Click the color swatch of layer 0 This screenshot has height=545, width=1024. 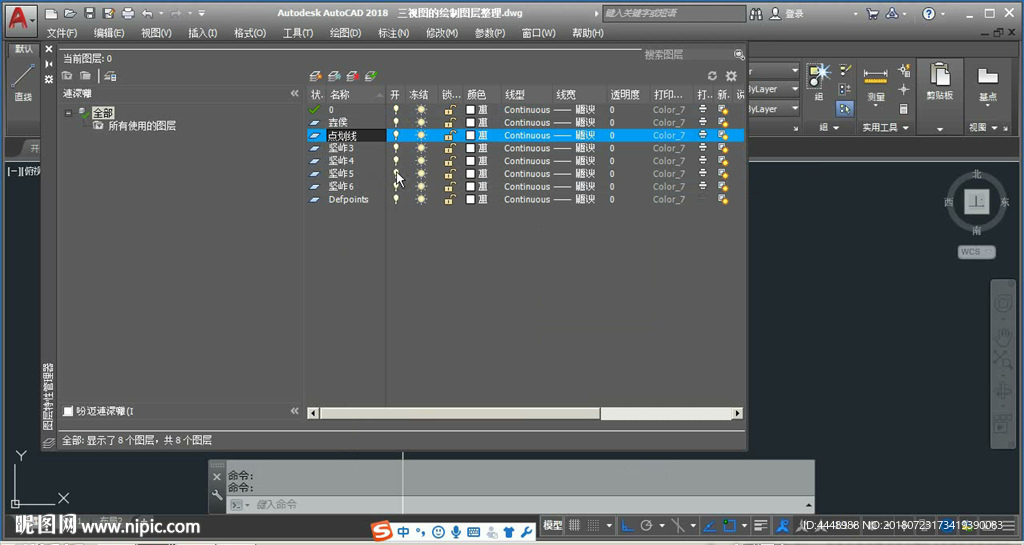(470, 110)
